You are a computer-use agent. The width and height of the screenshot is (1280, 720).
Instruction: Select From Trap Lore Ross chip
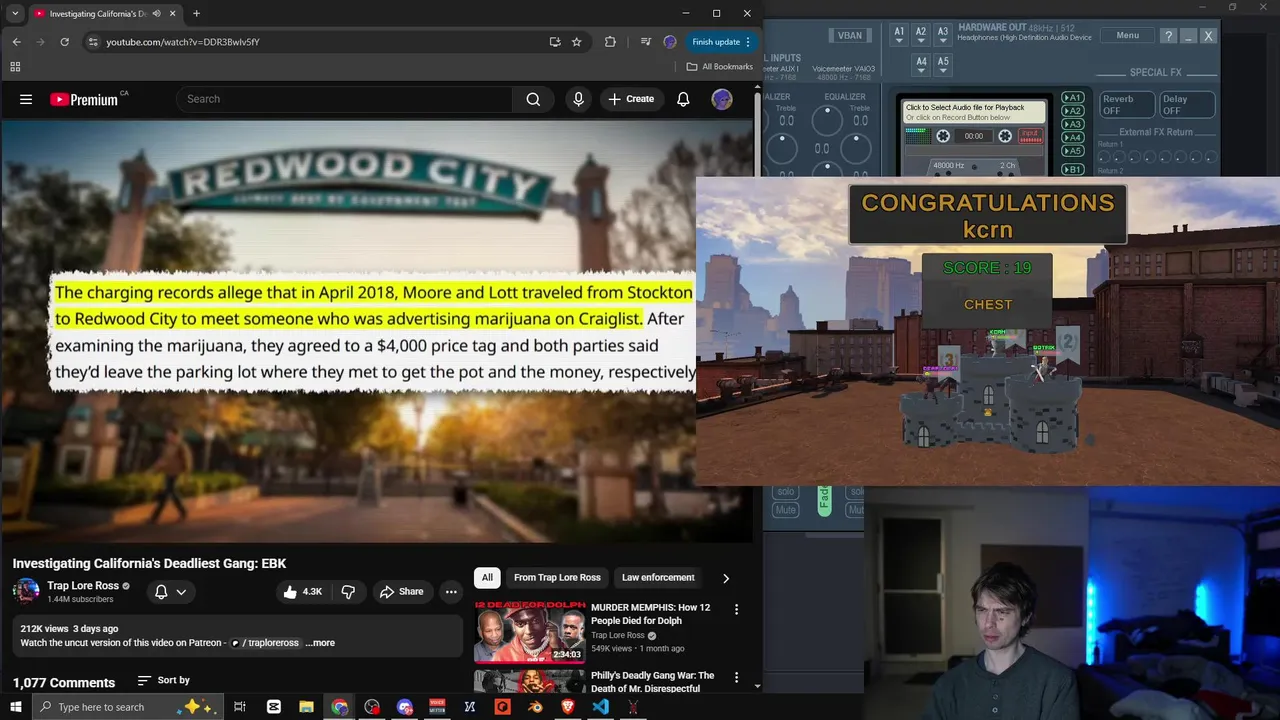click(x=557, y=578)
